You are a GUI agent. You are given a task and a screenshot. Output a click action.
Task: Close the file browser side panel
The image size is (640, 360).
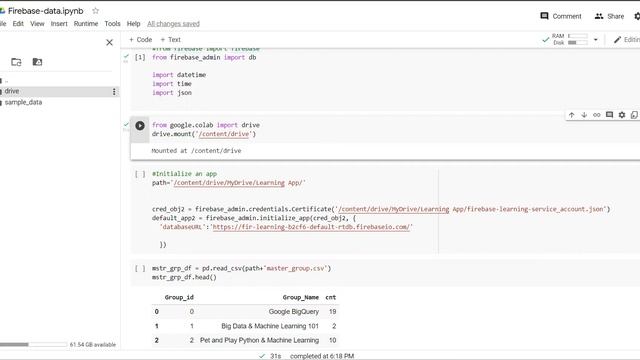point(109,42)
